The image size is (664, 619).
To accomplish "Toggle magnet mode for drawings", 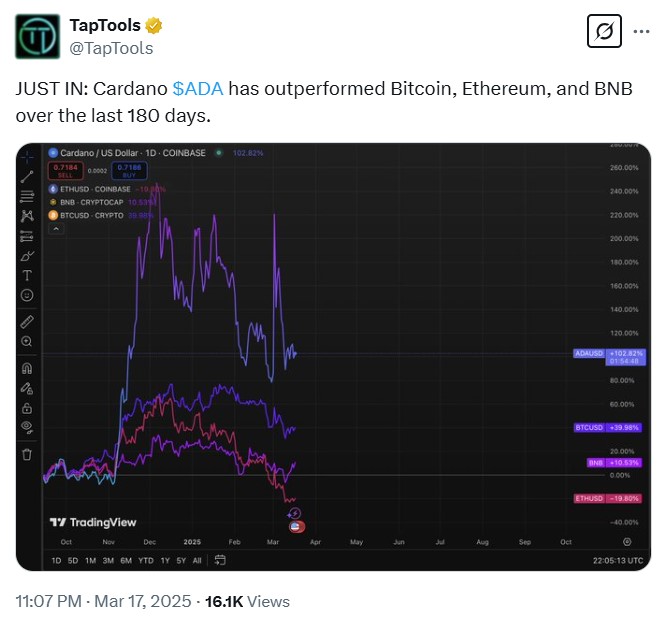I will 27,367.
